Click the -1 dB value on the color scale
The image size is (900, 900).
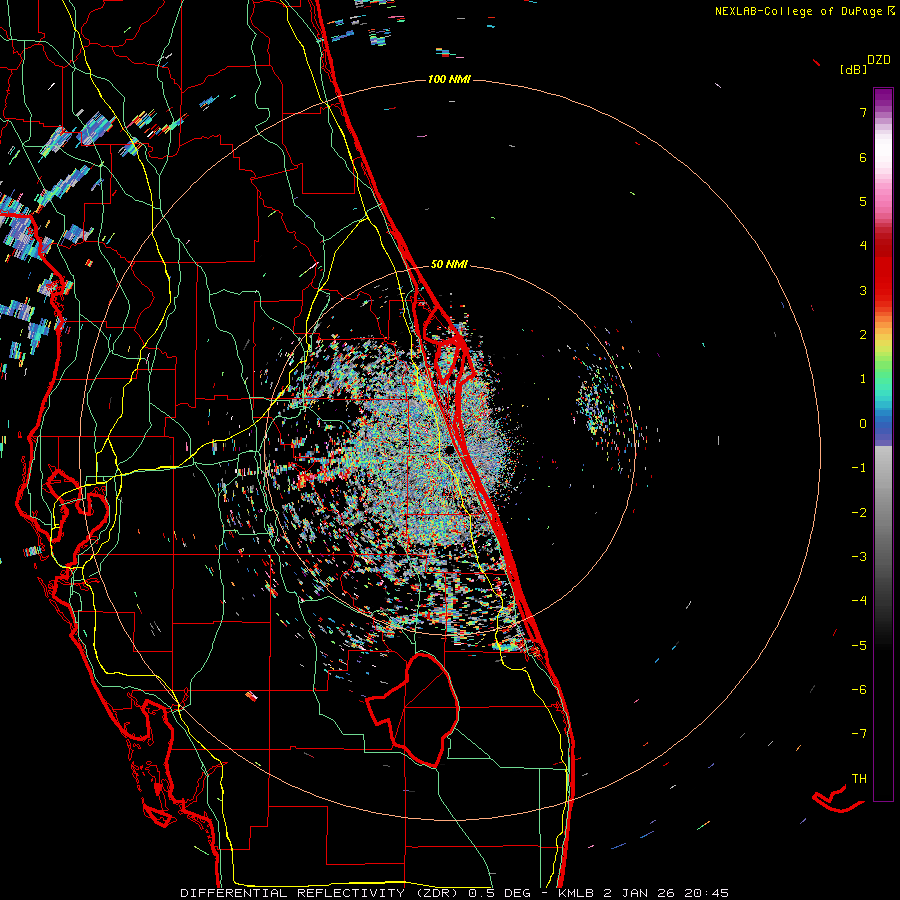(859, 468)
